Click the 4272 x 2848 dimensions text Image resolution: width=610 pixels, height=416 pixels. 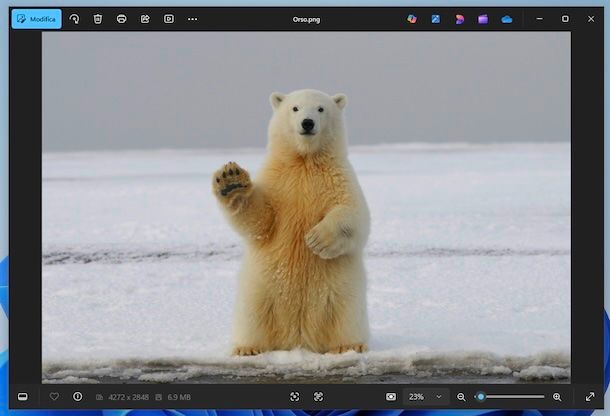tap(128, 397)
